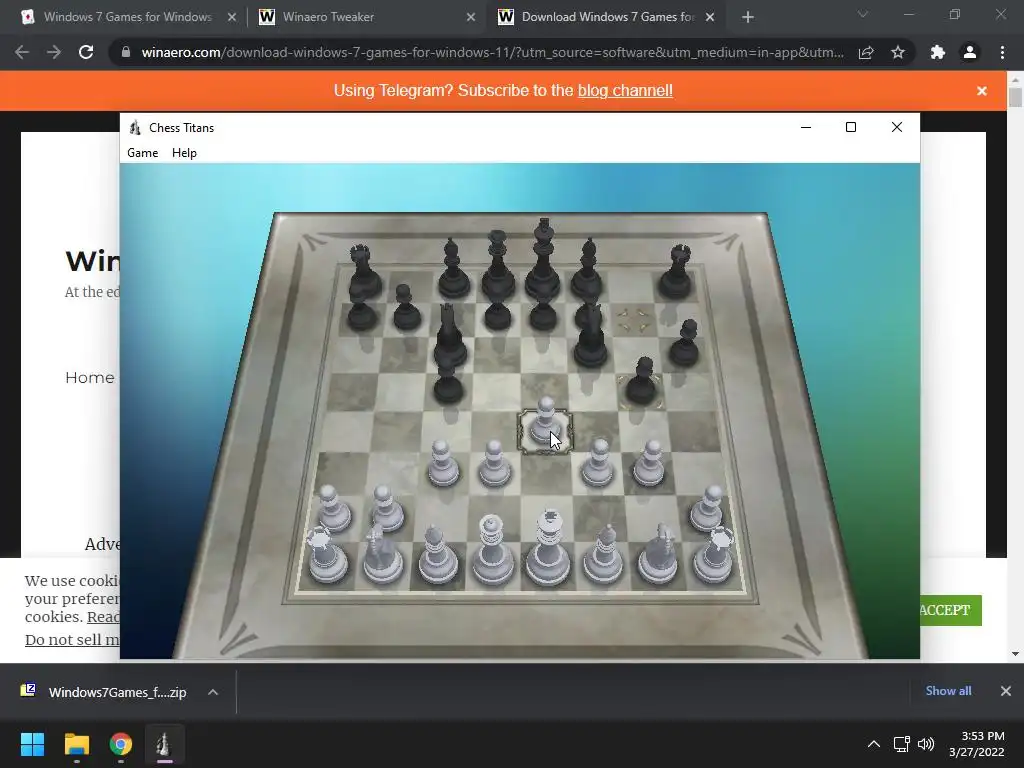This screenshot has width=1024, height=768.
Task: Open the Read link in cookie notice
Action: click(103, 617)
